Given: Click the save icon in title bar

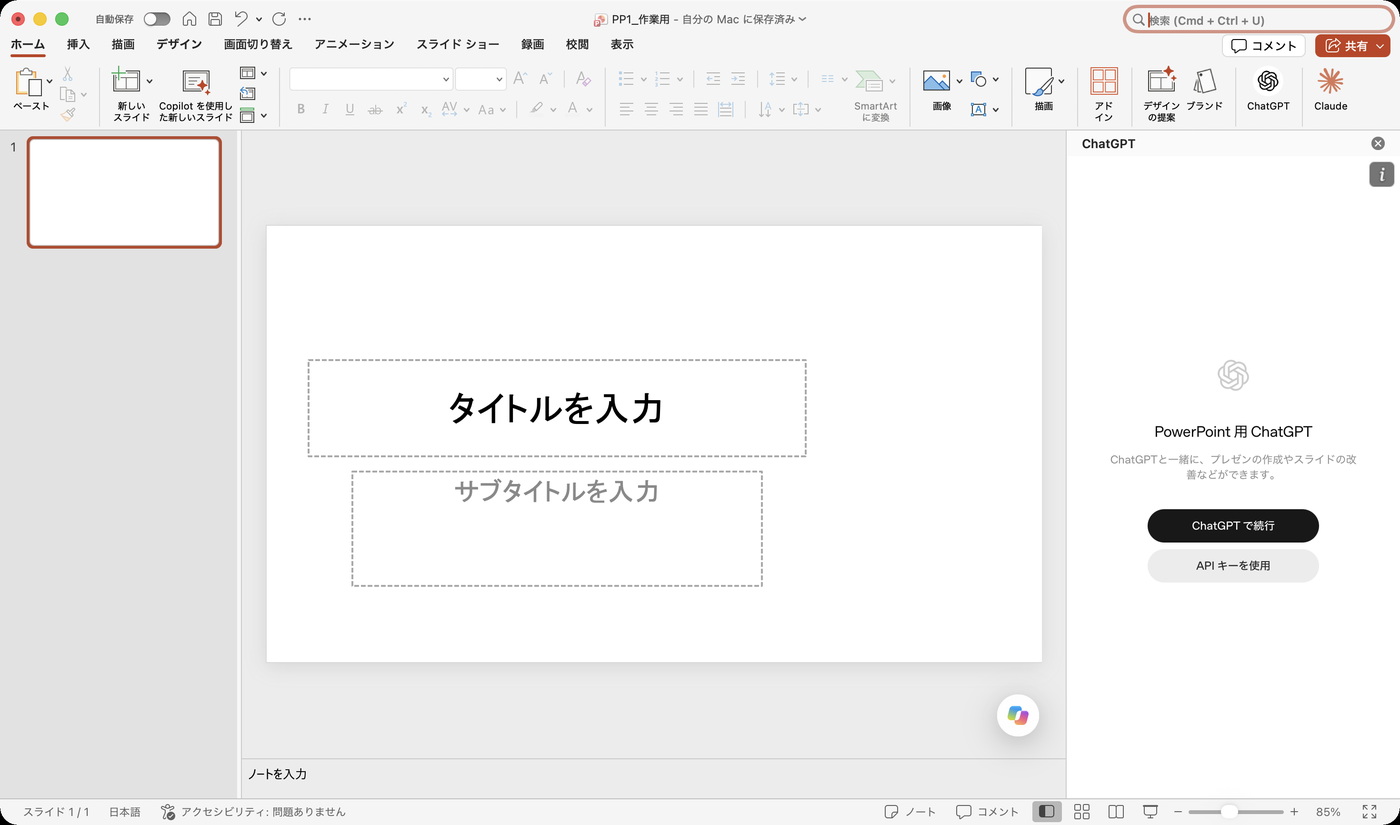Looking at the screenshot, I should pyautogui.click(x=215, y=19).
